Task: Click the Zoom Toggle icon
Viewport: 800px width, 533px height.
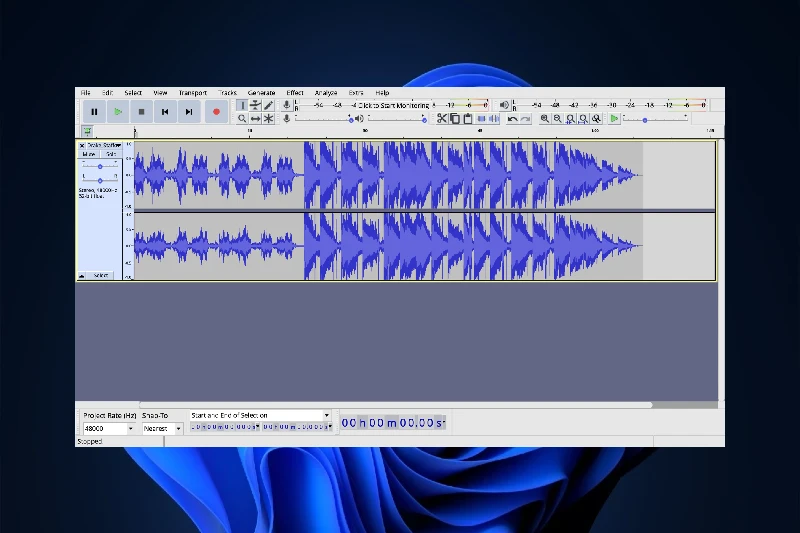Action: (596, 119)
